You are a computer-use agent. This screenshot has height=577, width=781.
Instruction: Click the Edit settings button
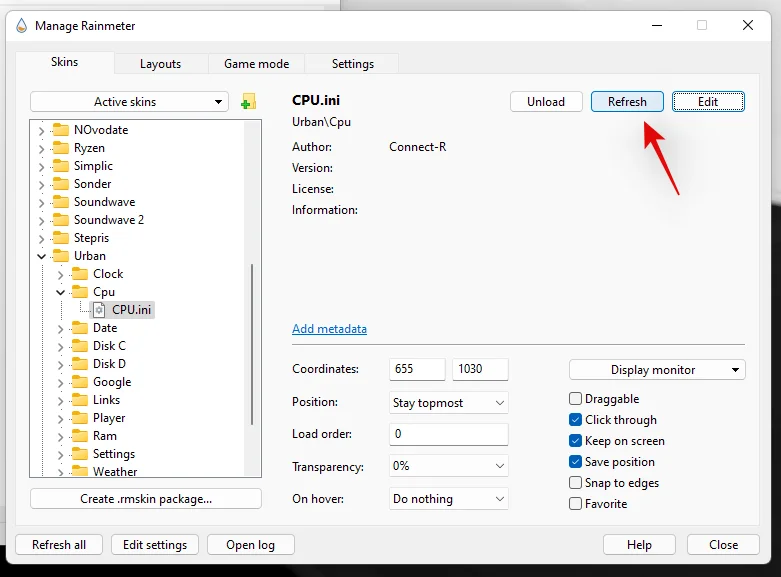(155, 545)
